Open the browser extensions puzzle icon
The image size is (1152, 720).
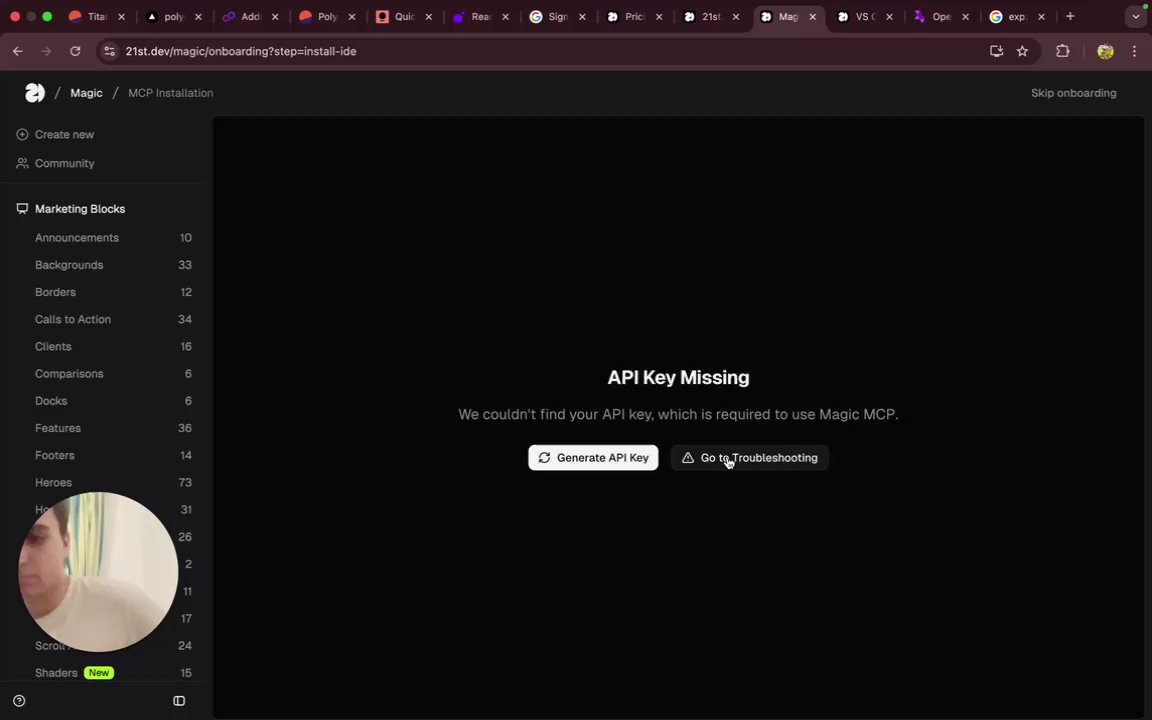point(1062,51)
